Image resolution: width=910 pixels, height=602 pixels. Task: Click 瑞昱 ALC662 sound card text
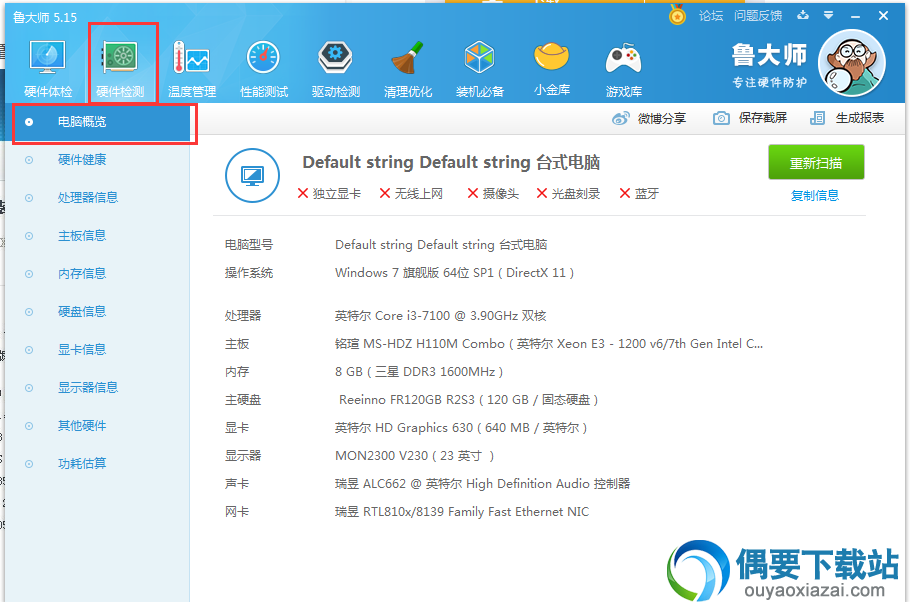pos(482,484)
